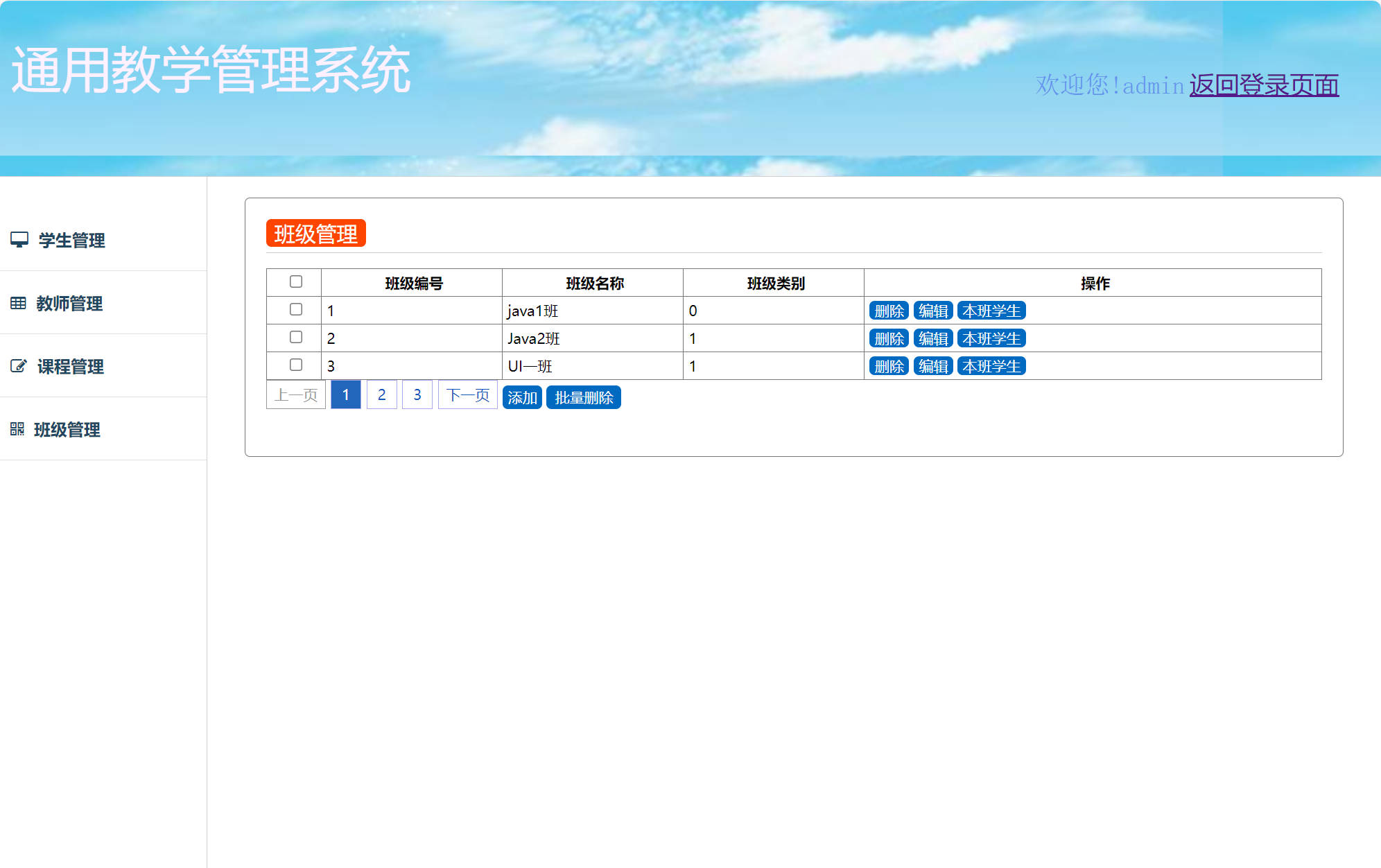
Task: Select the 学生管理 monitor icon in sidebar
Action: tap(20, 240)
